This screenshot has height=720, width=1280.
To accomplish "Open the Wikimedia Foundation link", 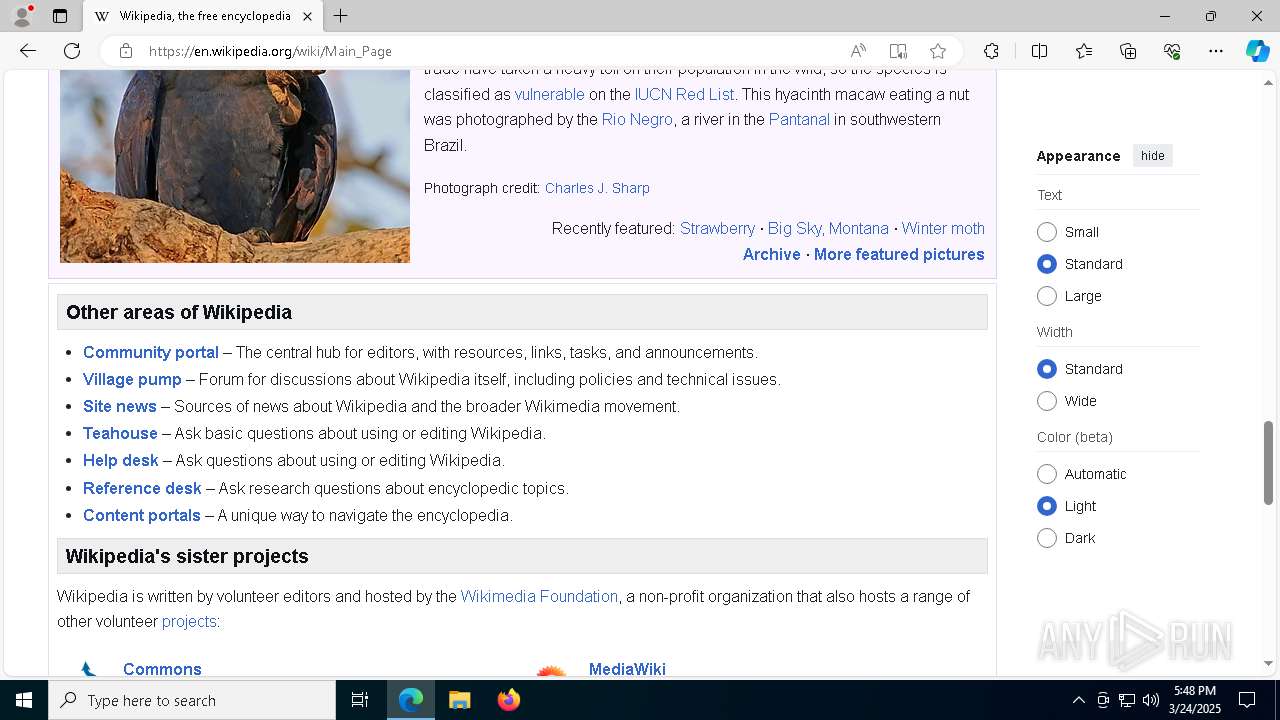I will point(539,596).
